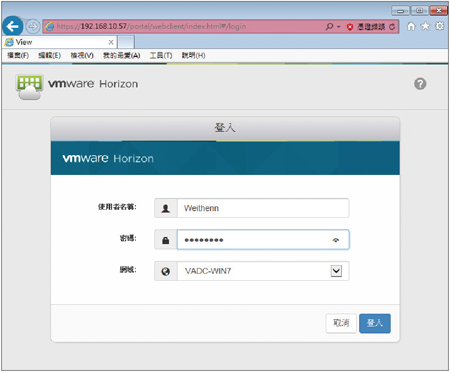Click the browser Forward arrow button
The height and width of the screenshot is (372, 450).
coord(33,26)
